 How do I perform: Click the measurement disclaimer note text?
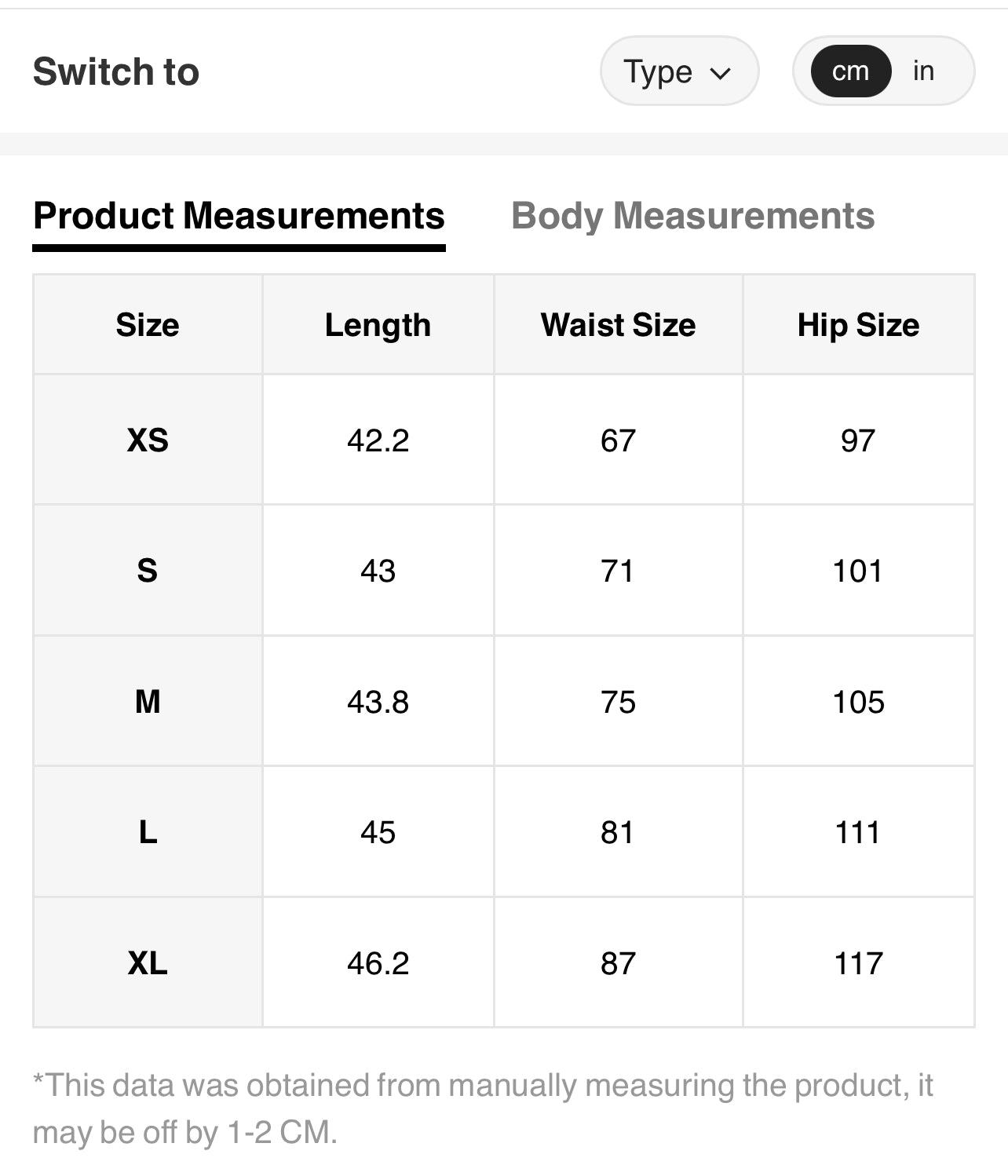[483, 1108]
